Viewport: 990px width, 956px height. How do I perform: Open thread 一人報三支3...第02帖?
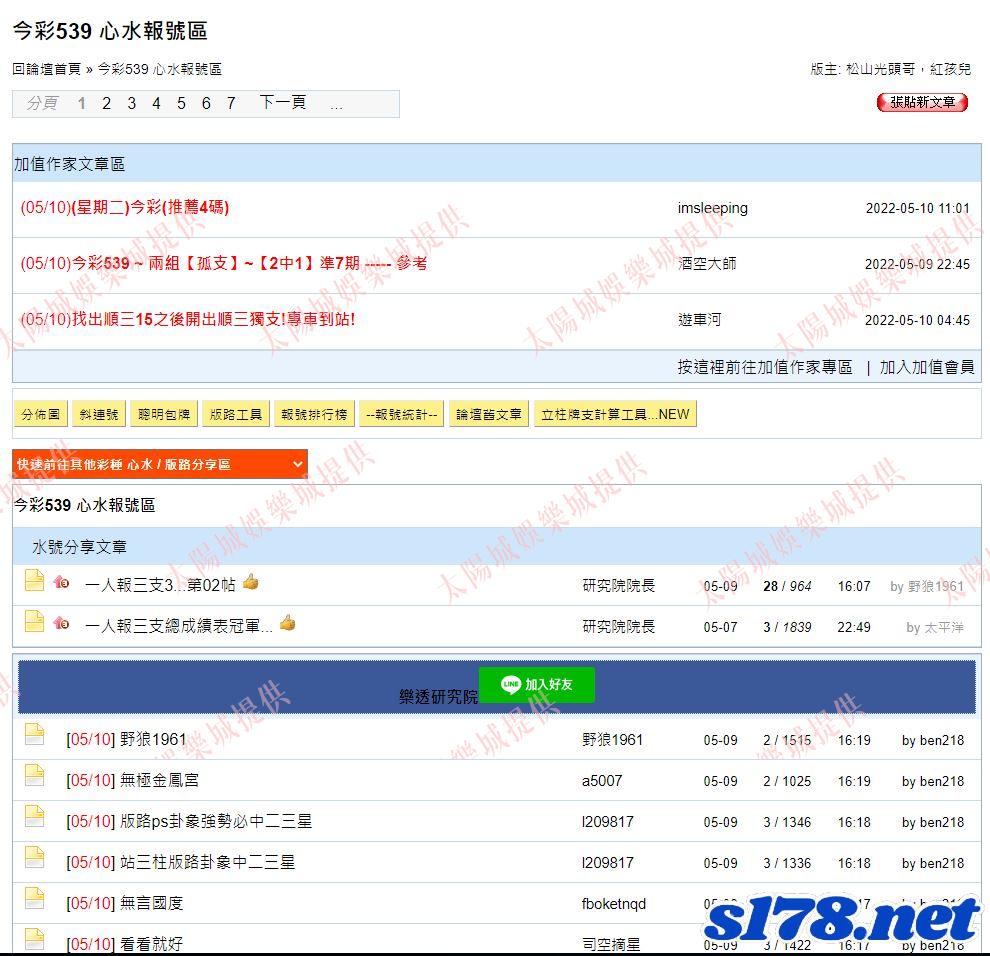(x=160, y=585)
